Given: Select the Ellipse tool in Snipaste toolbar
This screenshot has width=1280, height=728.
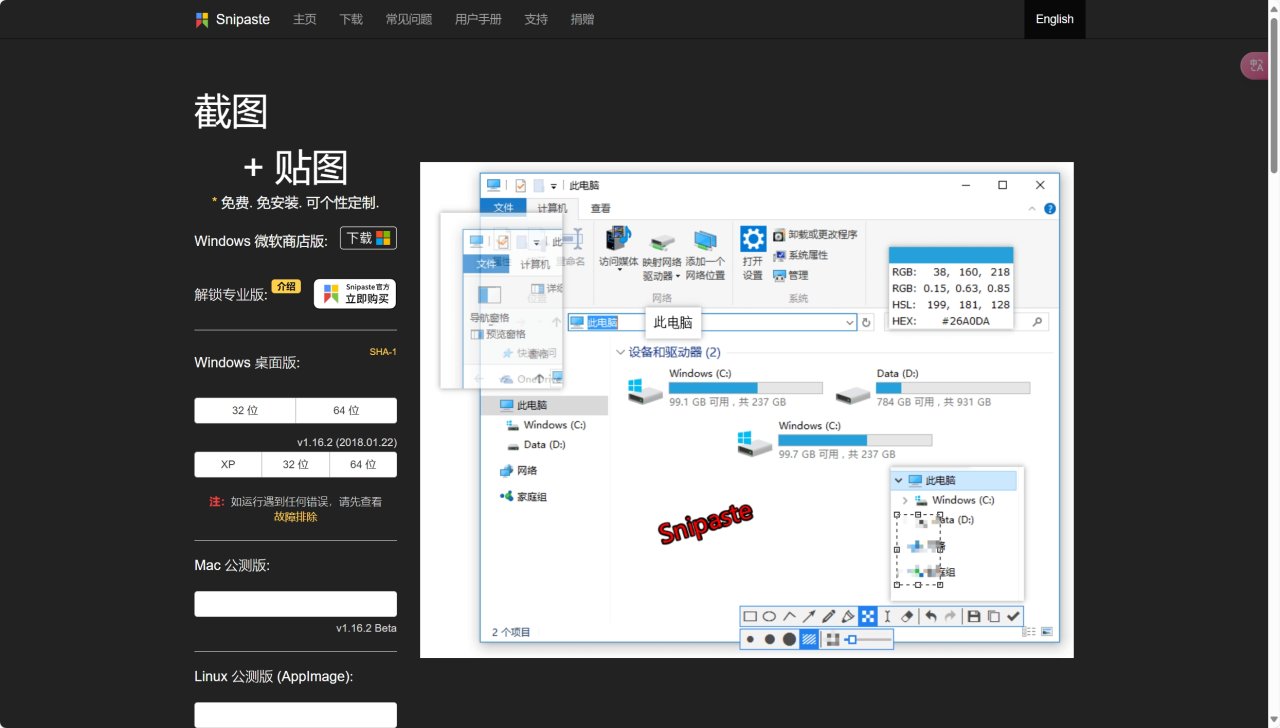Looking at the screenshot, I should pos(770,617).
